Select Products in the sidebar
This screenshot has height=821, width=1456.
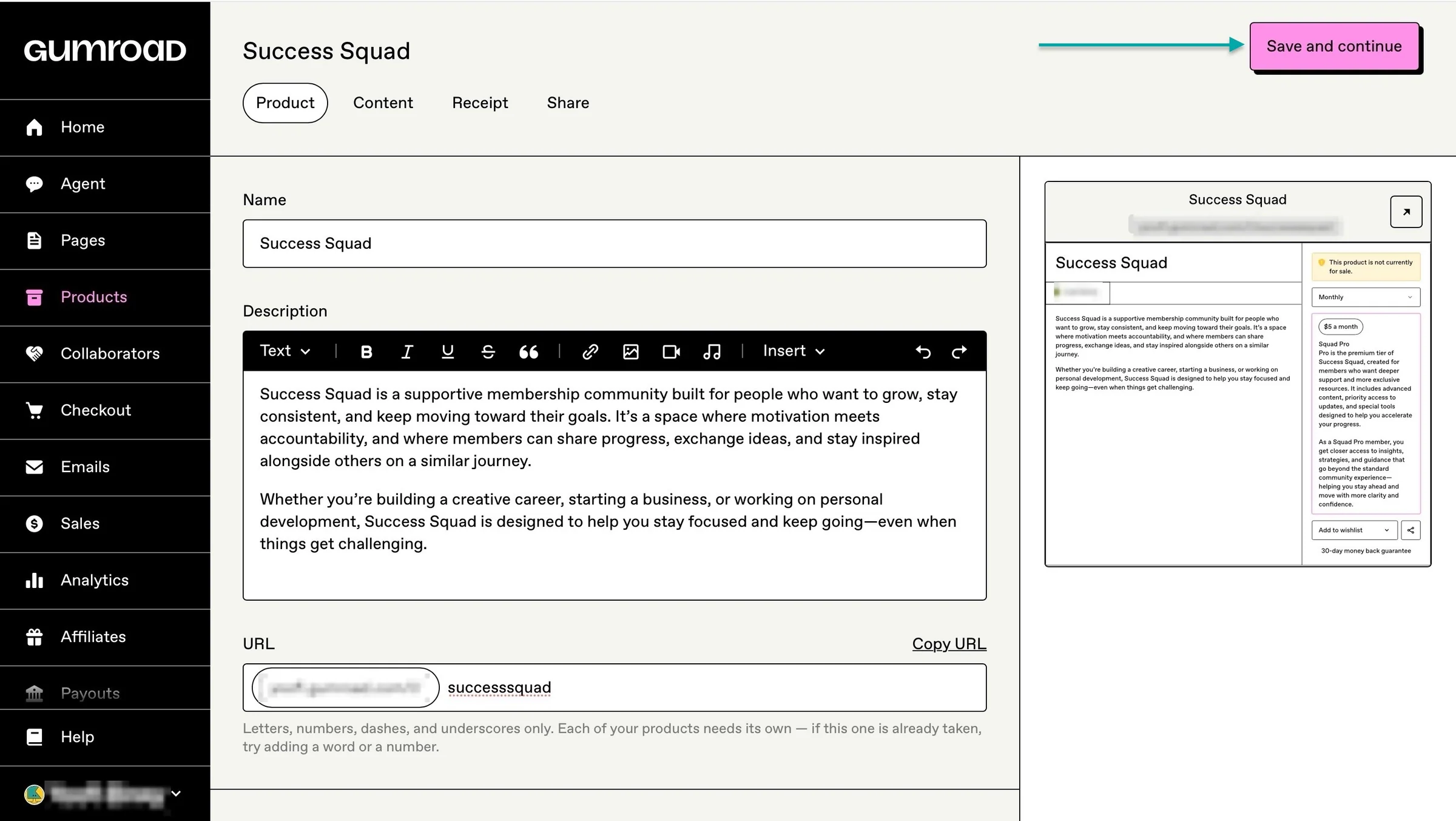[105, 297]
